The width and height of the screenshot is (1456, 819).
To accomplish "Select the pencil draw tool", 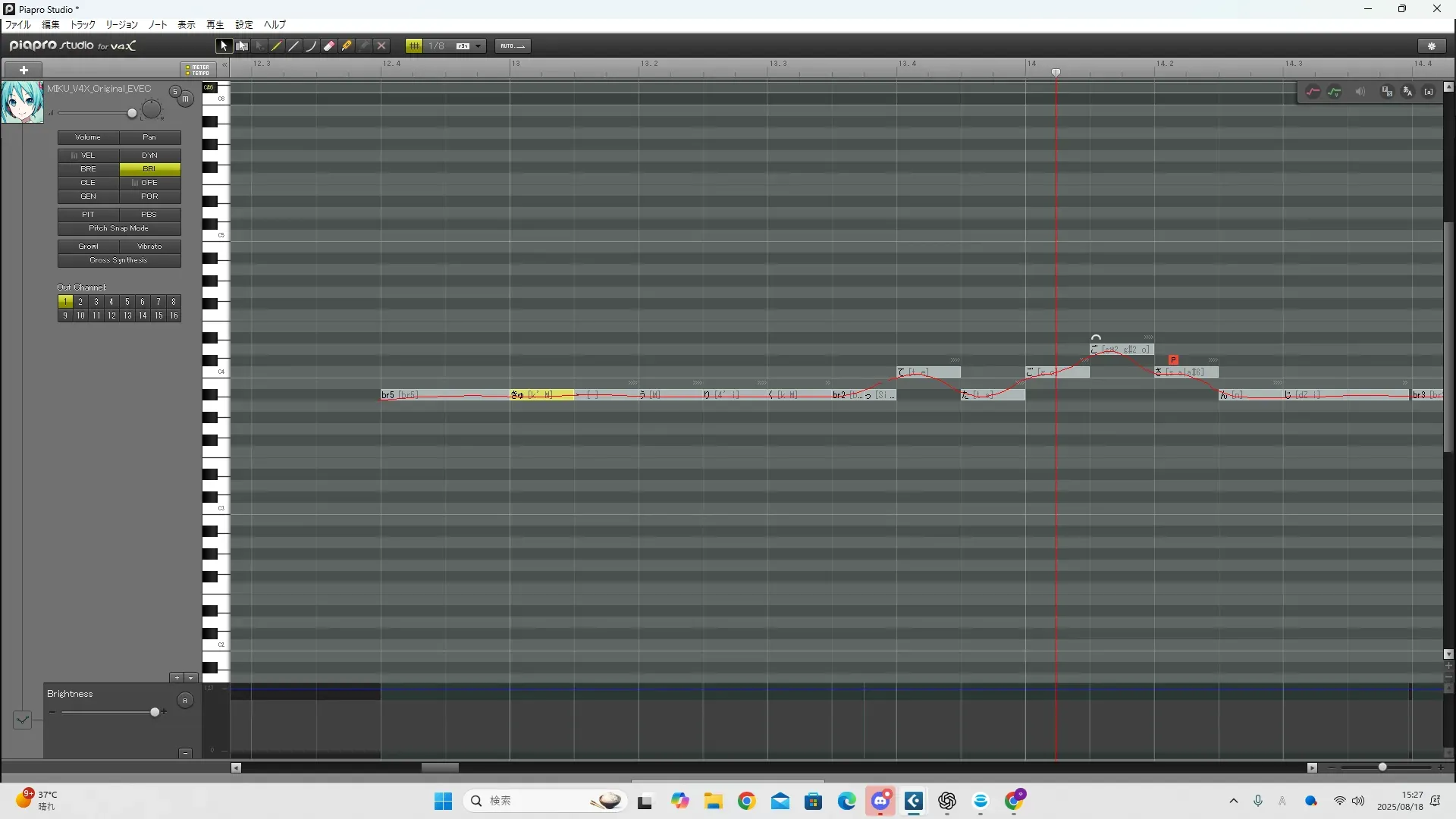I will (x=277, y=46).
